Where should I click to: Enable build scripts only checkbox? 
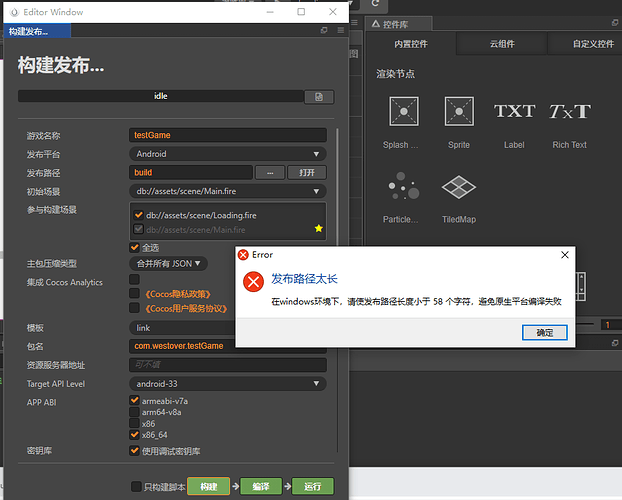pyautogui.click(x=136, y=487)
